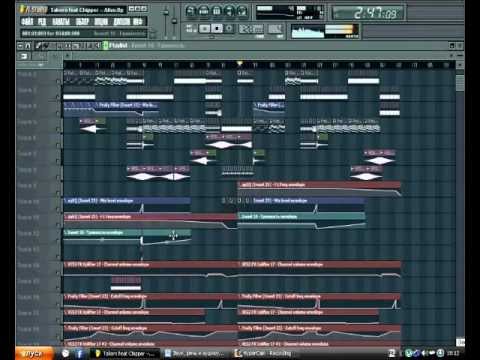Mute Track 3 in the playlist
Image resolution: width=480 pixels, height=360 pixels.
tap(59, 97)
